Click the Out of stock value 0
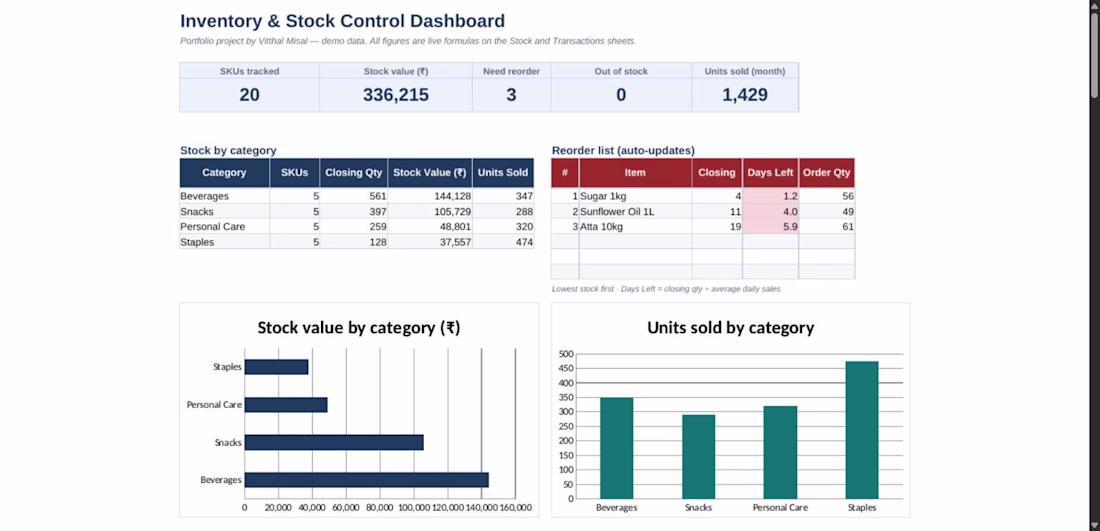 (621, 95)
